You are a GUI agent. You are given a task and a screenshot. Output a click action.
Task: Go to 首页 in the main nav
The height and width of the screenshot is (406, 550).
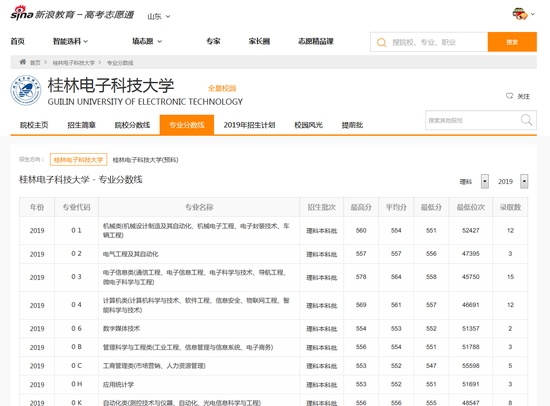[18, 41]
